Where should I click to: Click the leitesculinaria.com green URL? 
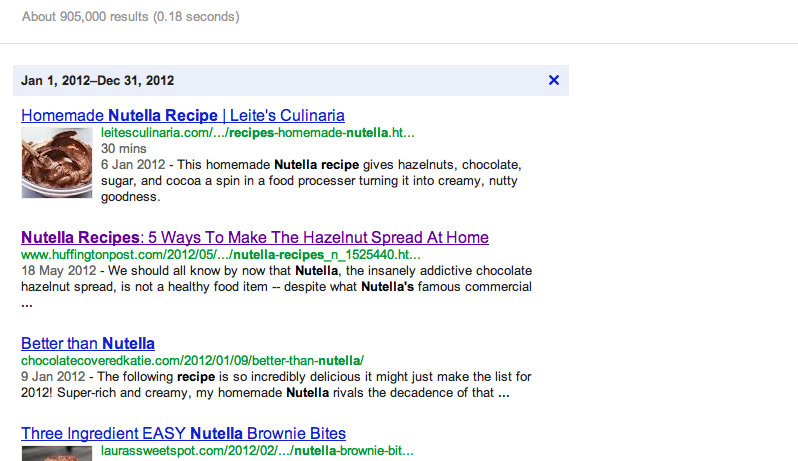pyautogui.click(x=257, y=132)
